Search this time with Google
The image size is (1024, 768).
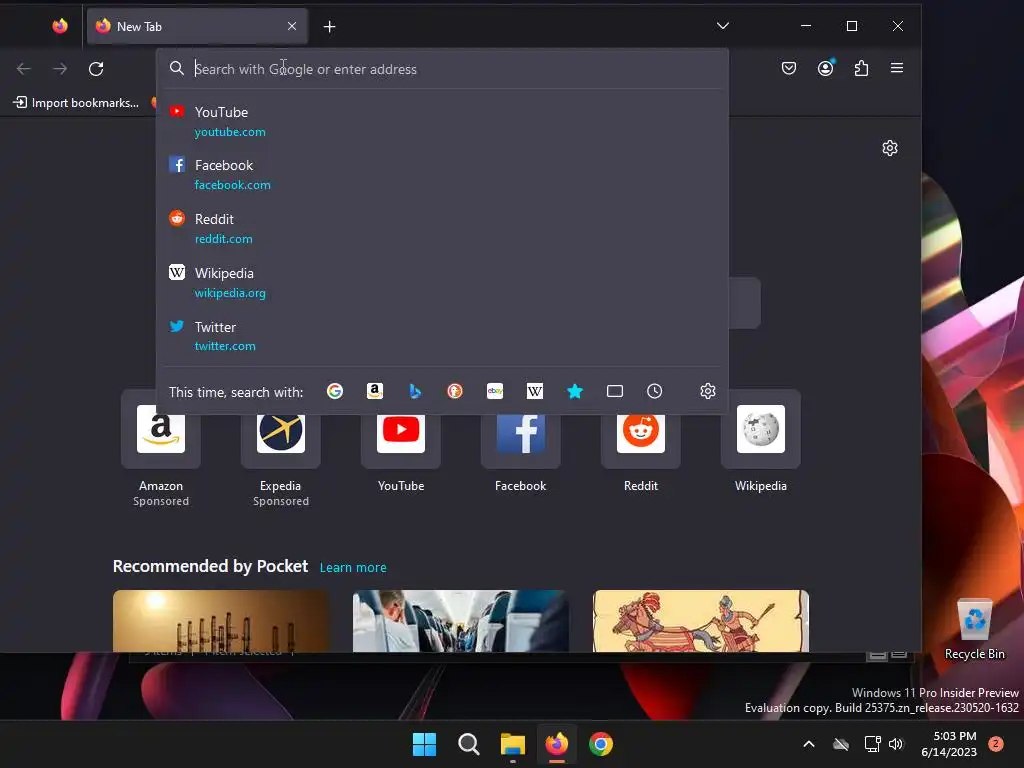pyautogui.click(x=335, y=391)
